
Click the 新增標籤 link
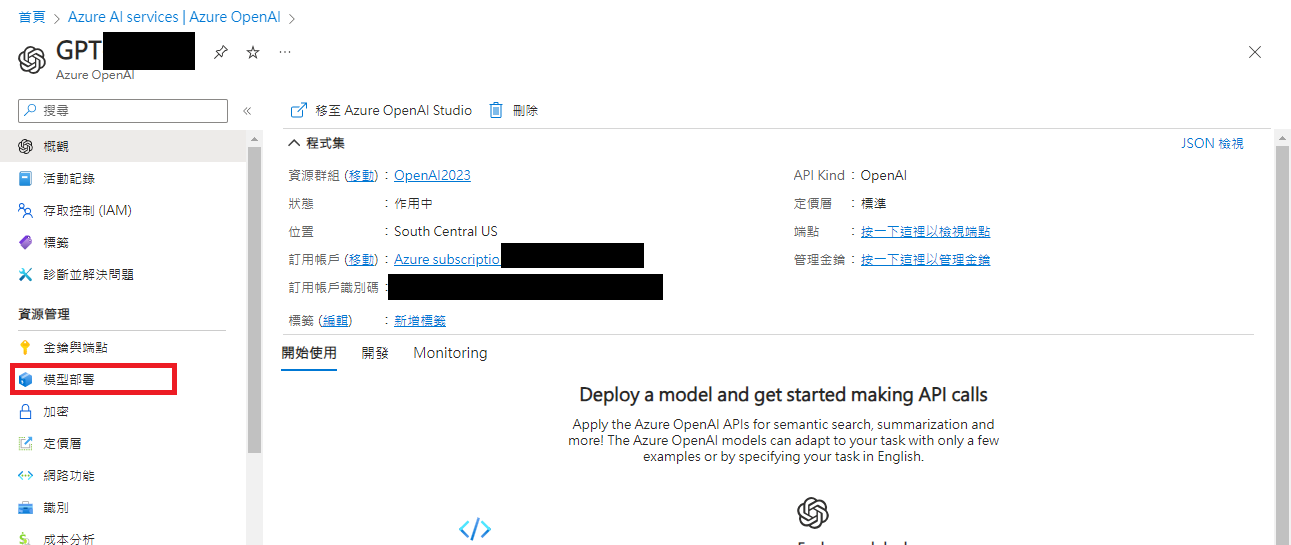coord(420,320)
